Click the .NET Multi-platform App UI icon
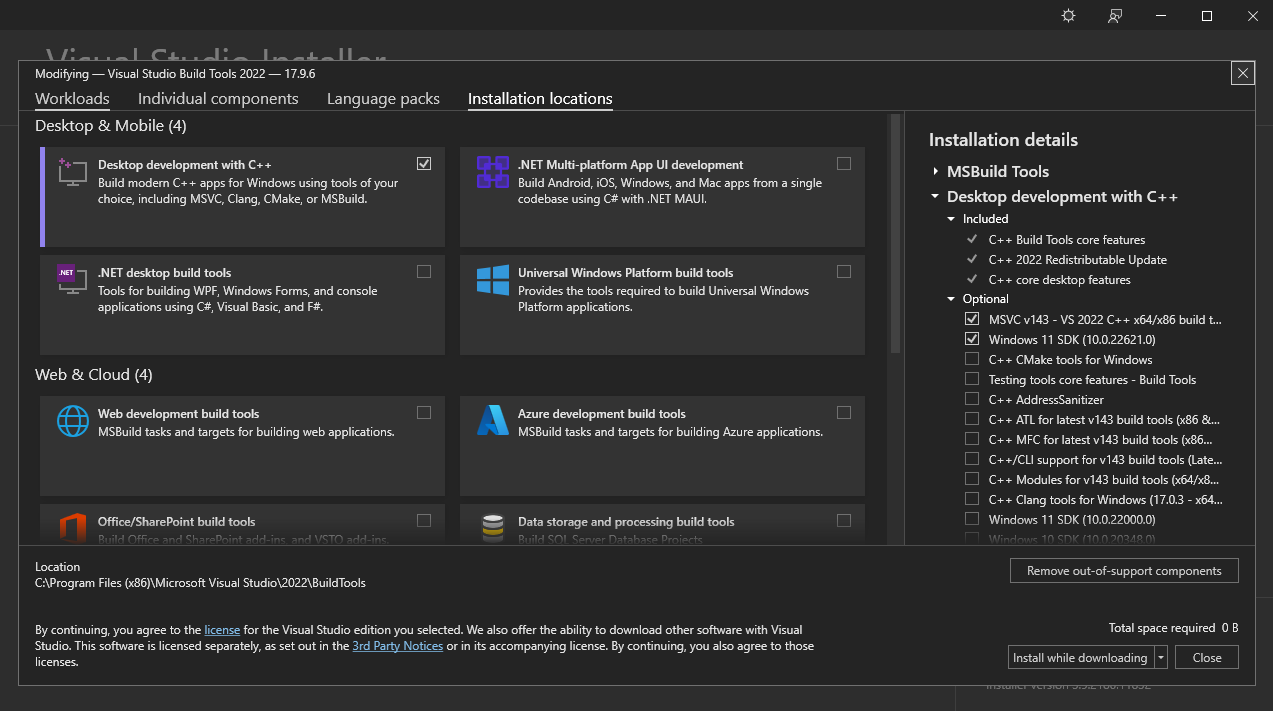 pyautogui.click(x=493, y=172)
